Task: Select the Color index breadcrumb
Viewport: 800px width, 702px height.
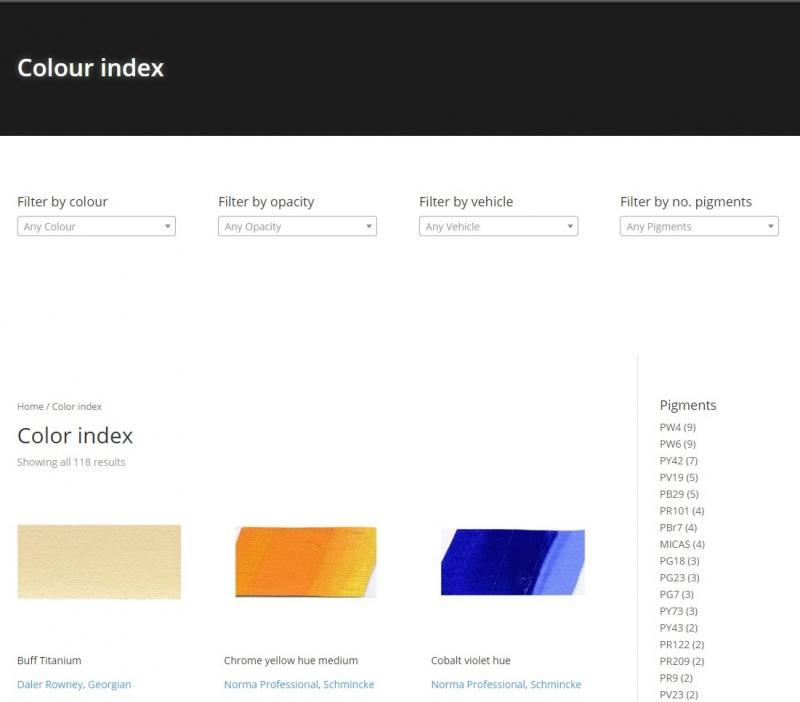Action: click(76, 406)
